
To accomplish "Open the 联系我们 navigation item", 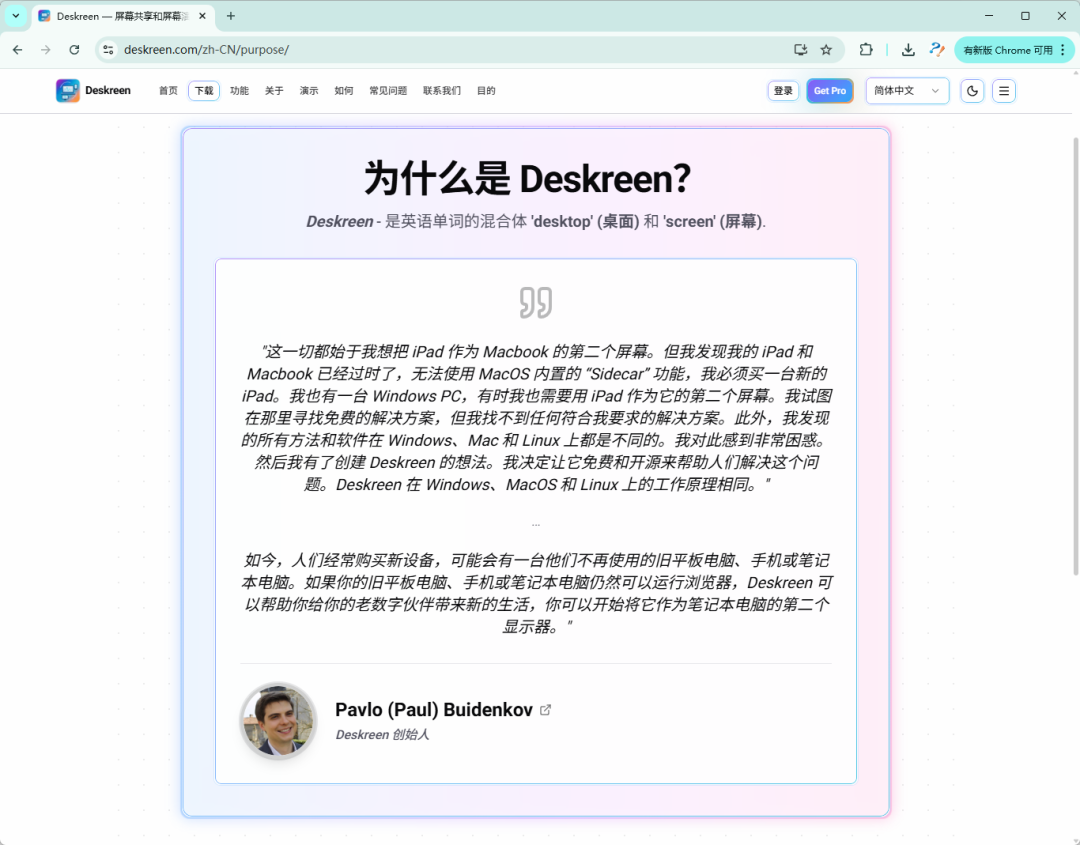I will (x=442, y=91).
